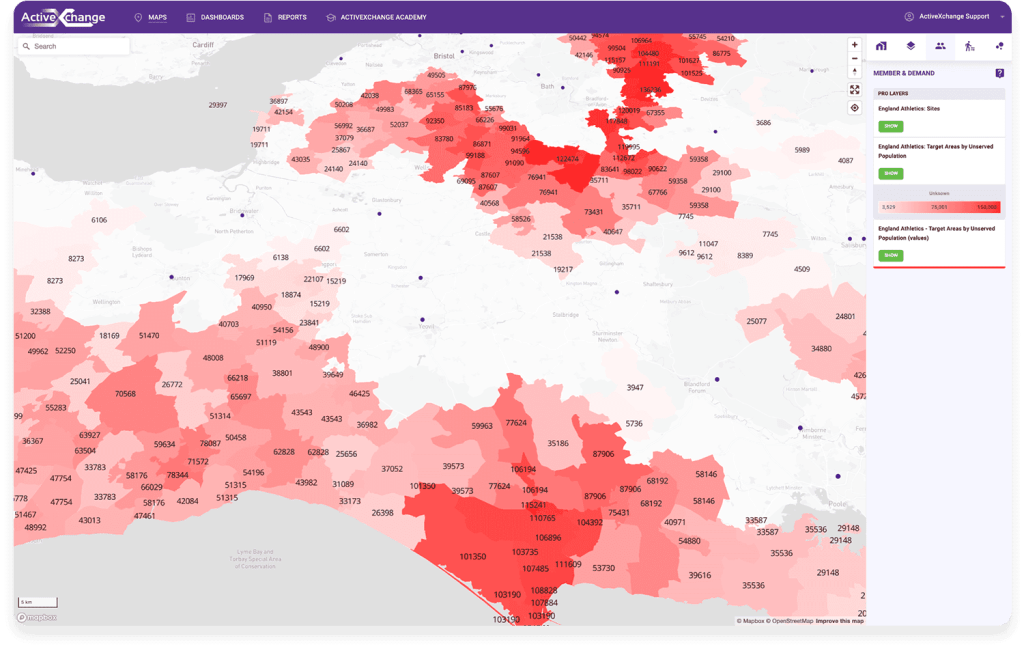The height and width of the screenshot is (666, 1024).
Task: Open the Reports menu
Action: coord(285,17)
